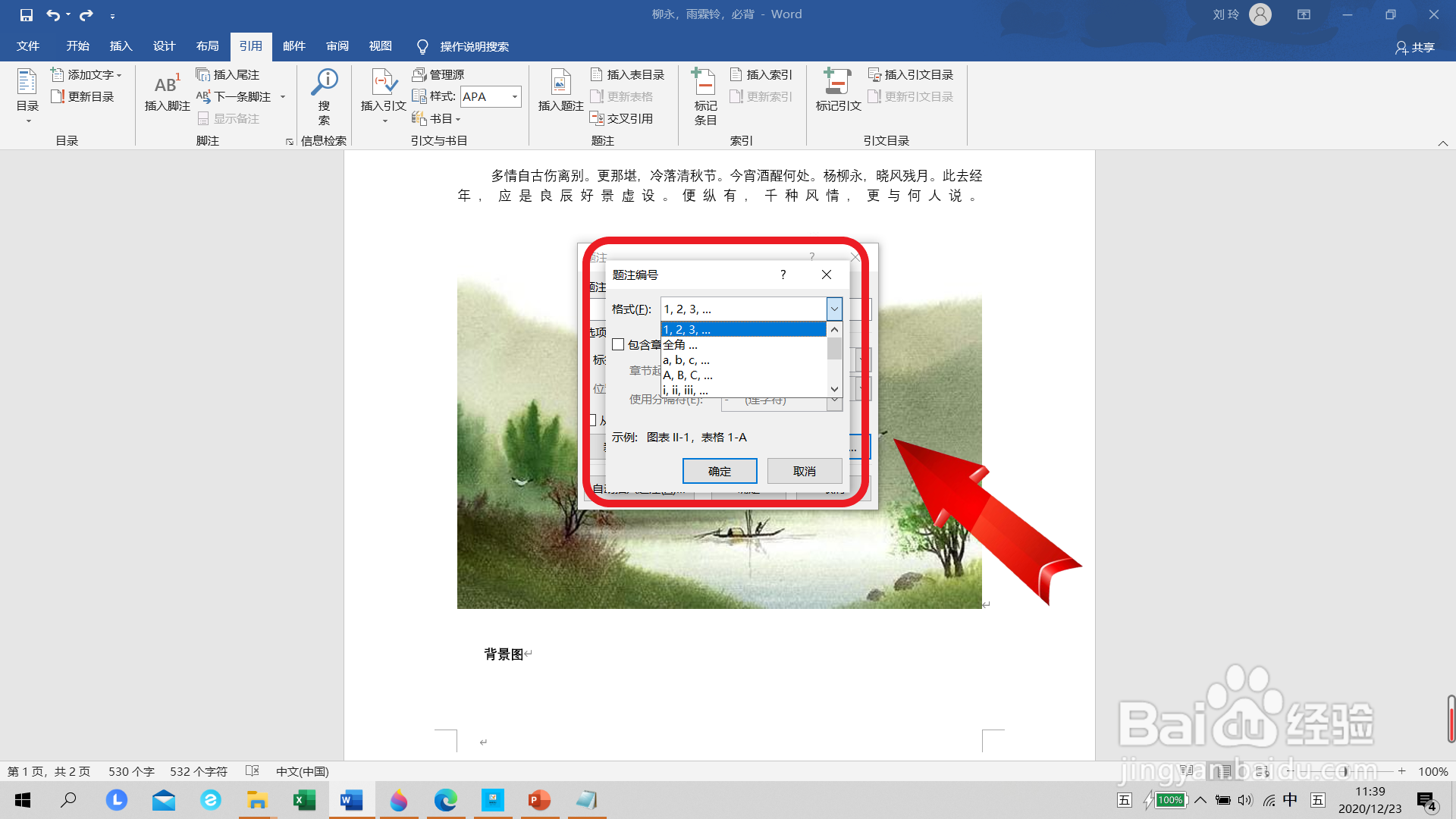Open the 脚注 group dialog launcher

tap(289, 142)
